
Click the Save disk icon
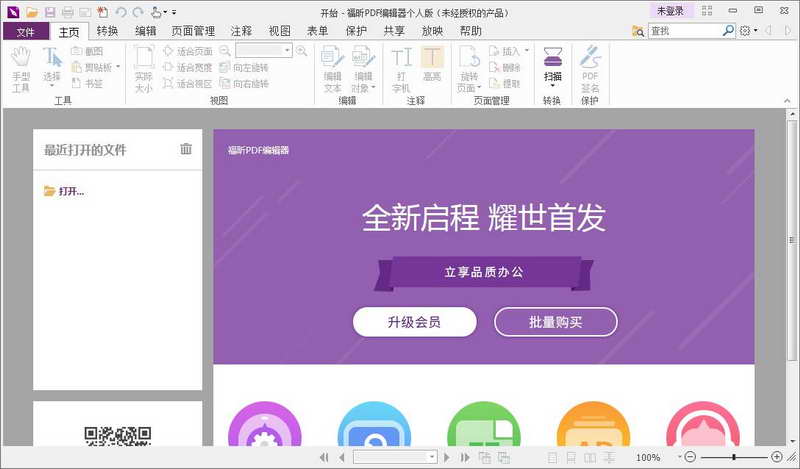[49, 12]
